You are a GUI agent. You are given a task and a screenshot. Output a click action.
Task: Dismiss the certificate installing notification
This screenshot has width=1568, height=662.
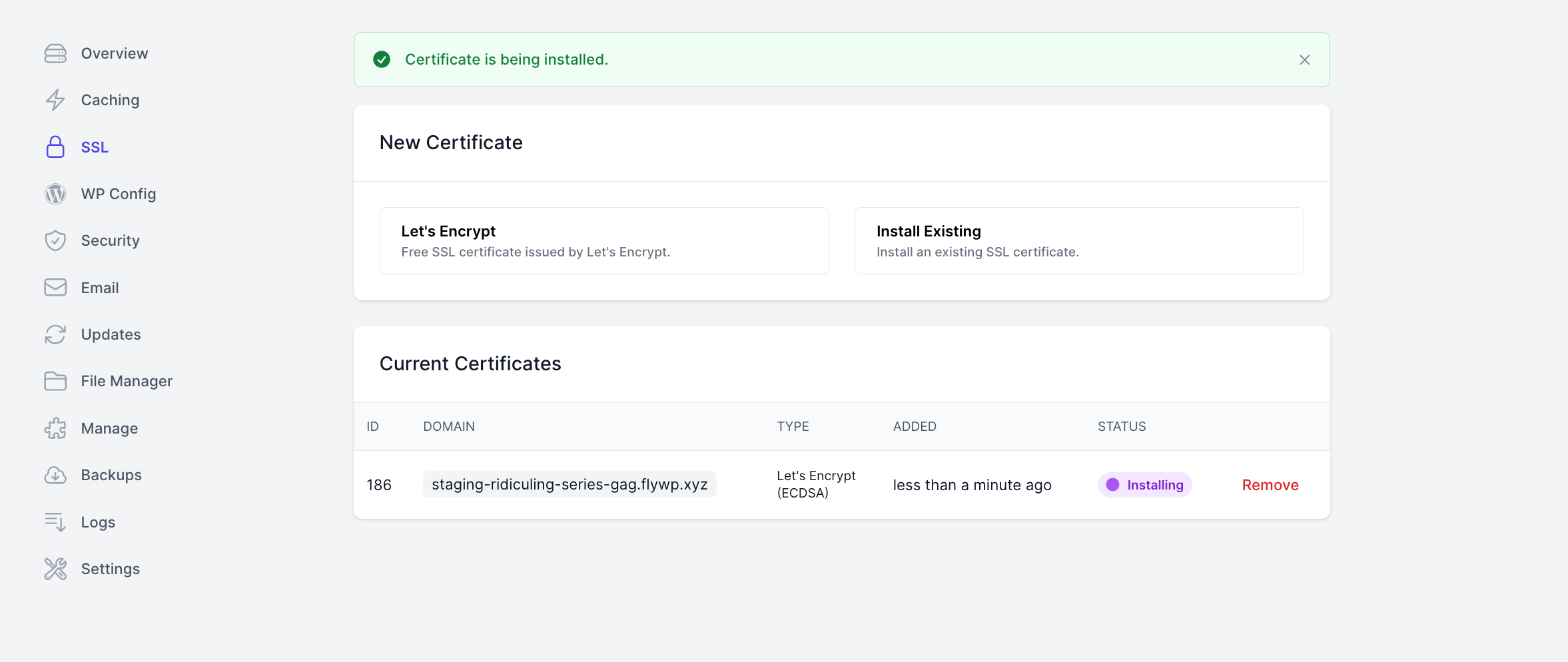tap(1304, 60)
